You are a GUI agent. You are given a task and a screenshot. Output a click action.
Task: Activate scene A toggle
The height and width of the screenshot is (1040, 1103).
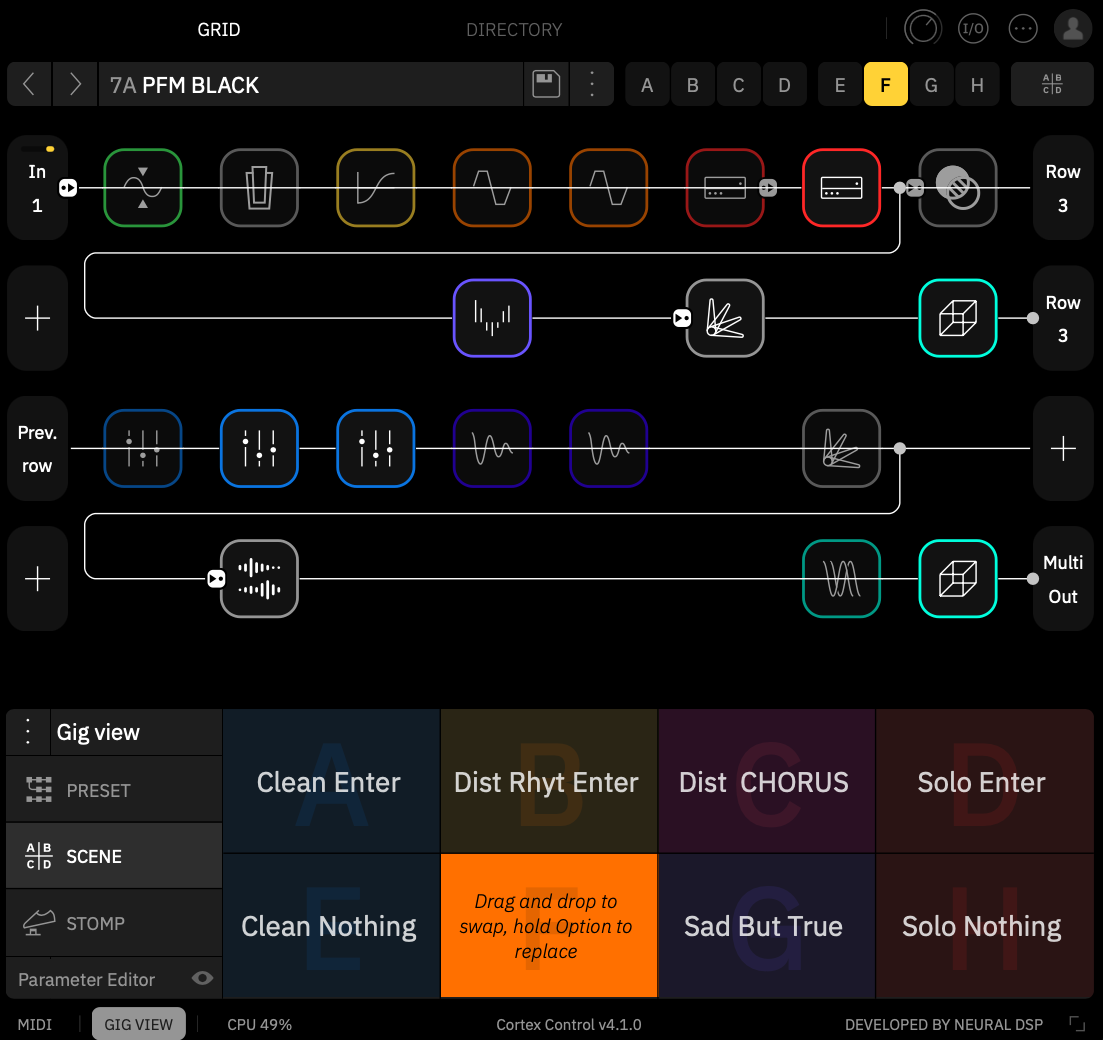(646, 84)
